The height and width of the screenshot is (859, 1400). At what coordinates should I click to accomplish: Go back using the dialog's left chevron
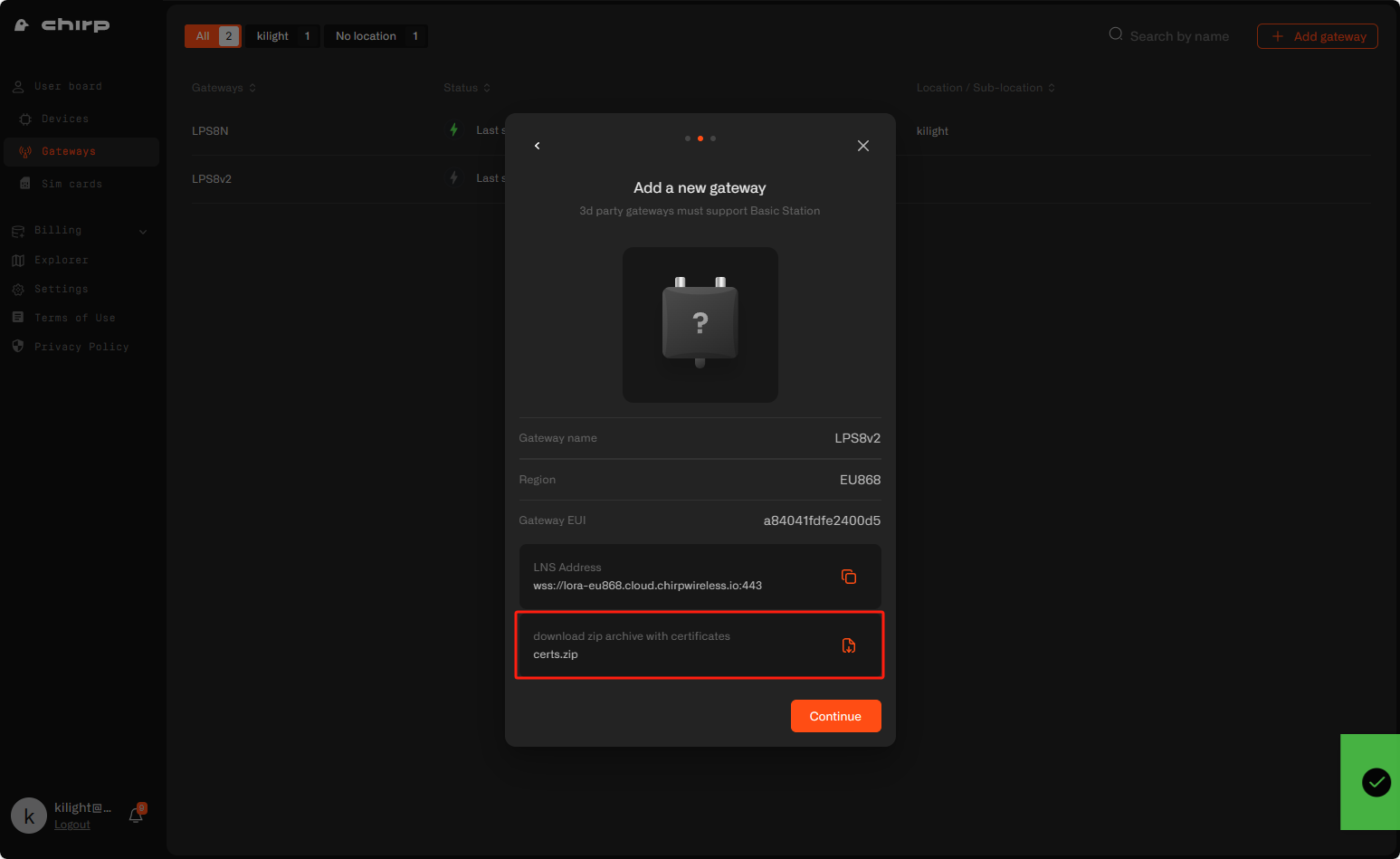click(x=538, y=146)
